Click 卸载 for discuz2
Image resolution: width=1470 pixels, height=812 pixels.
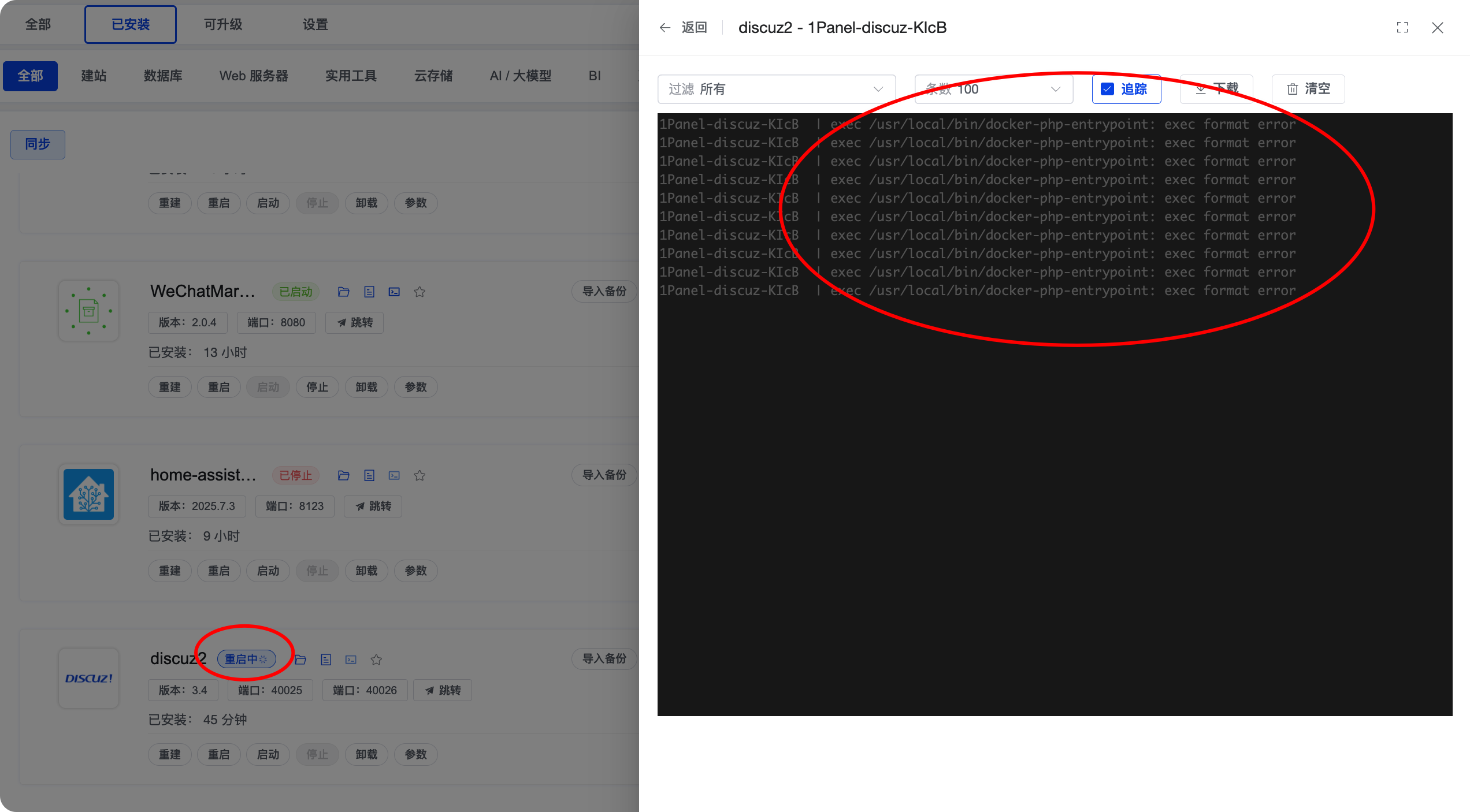[366, 754]
